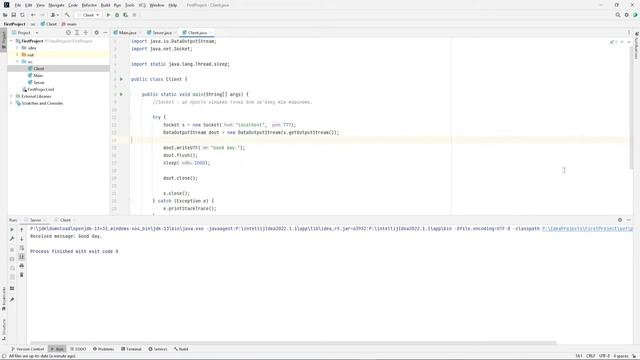
Task: Collapse the FirstProject root node
Action: (12, 41)
